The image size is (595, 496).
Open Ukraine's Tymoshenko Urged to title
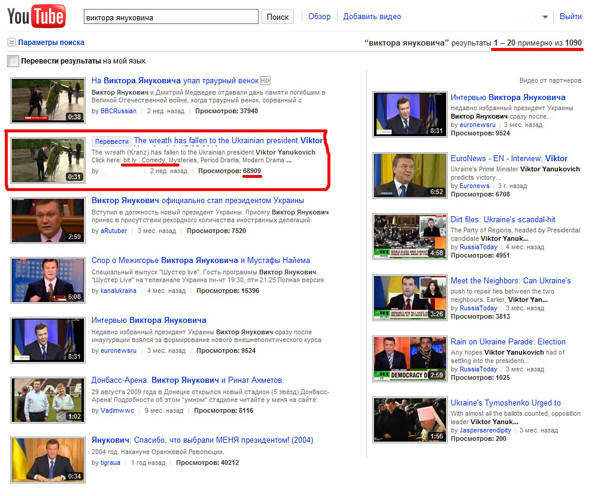point(505,403)
